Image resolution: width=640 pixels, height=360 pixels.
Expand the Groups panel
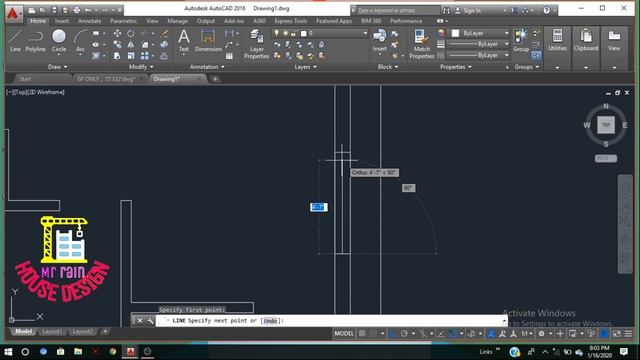(527, 67)
